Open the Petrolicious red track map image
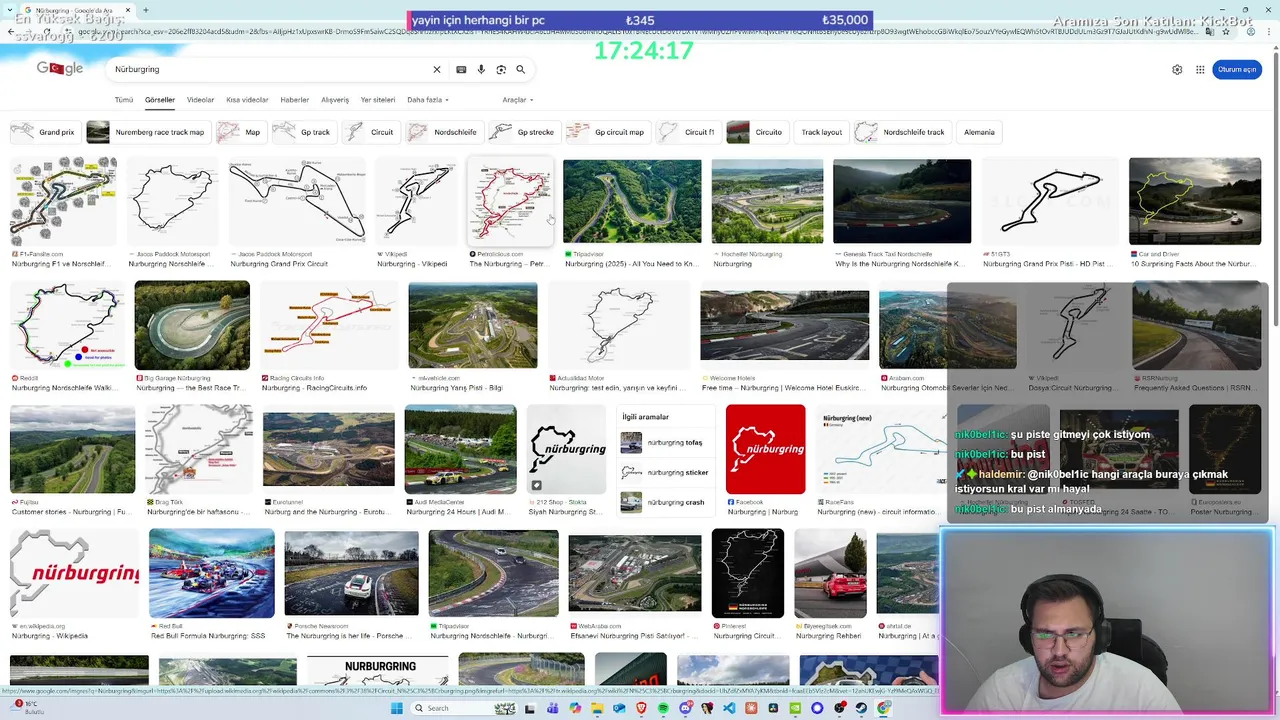Viewport: 1280px width, 720px height. click(x=510, y=201)
